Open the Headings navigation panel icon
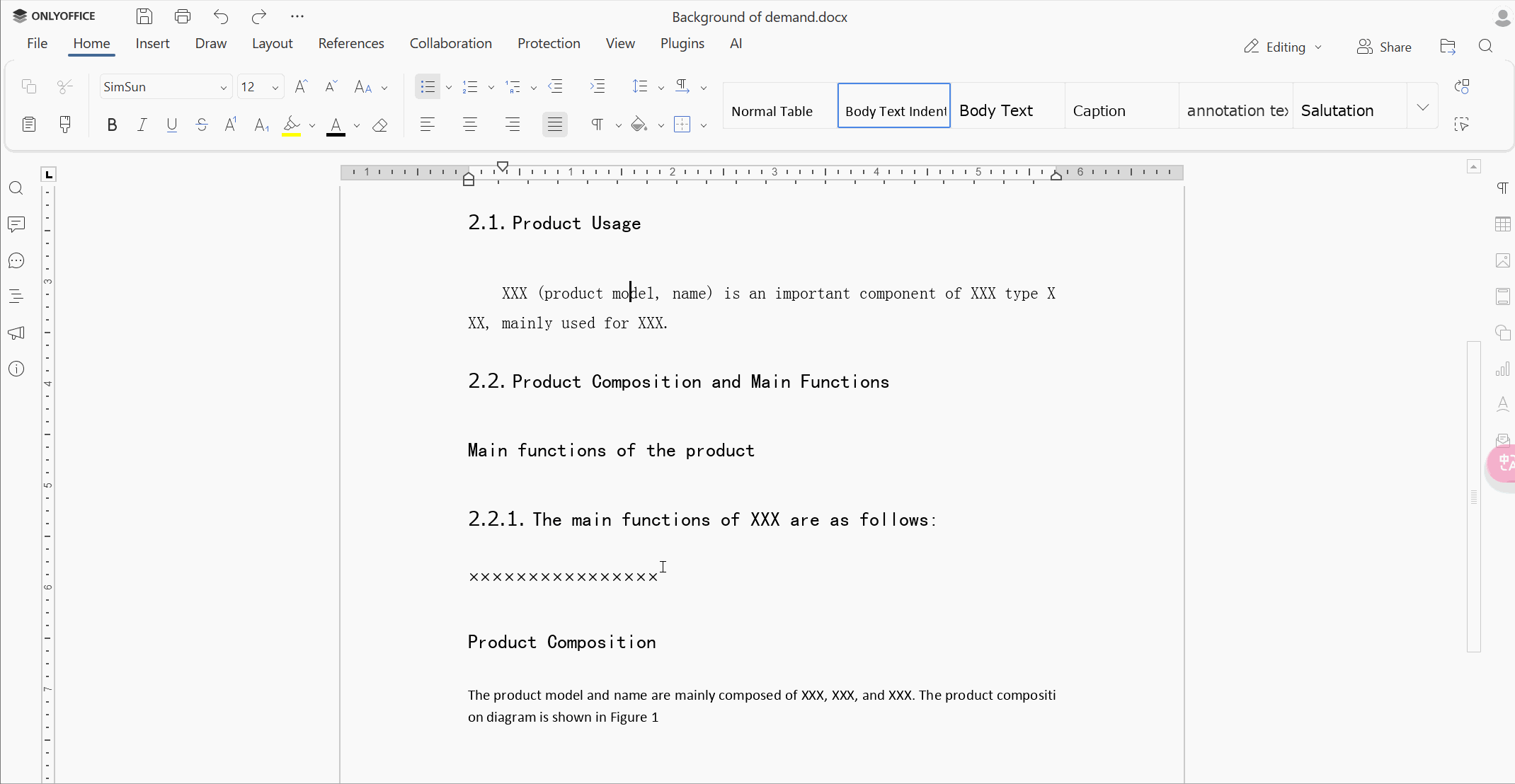Image resolution: width=1515 pixels, height=784 pixels. tap(16, 296)
